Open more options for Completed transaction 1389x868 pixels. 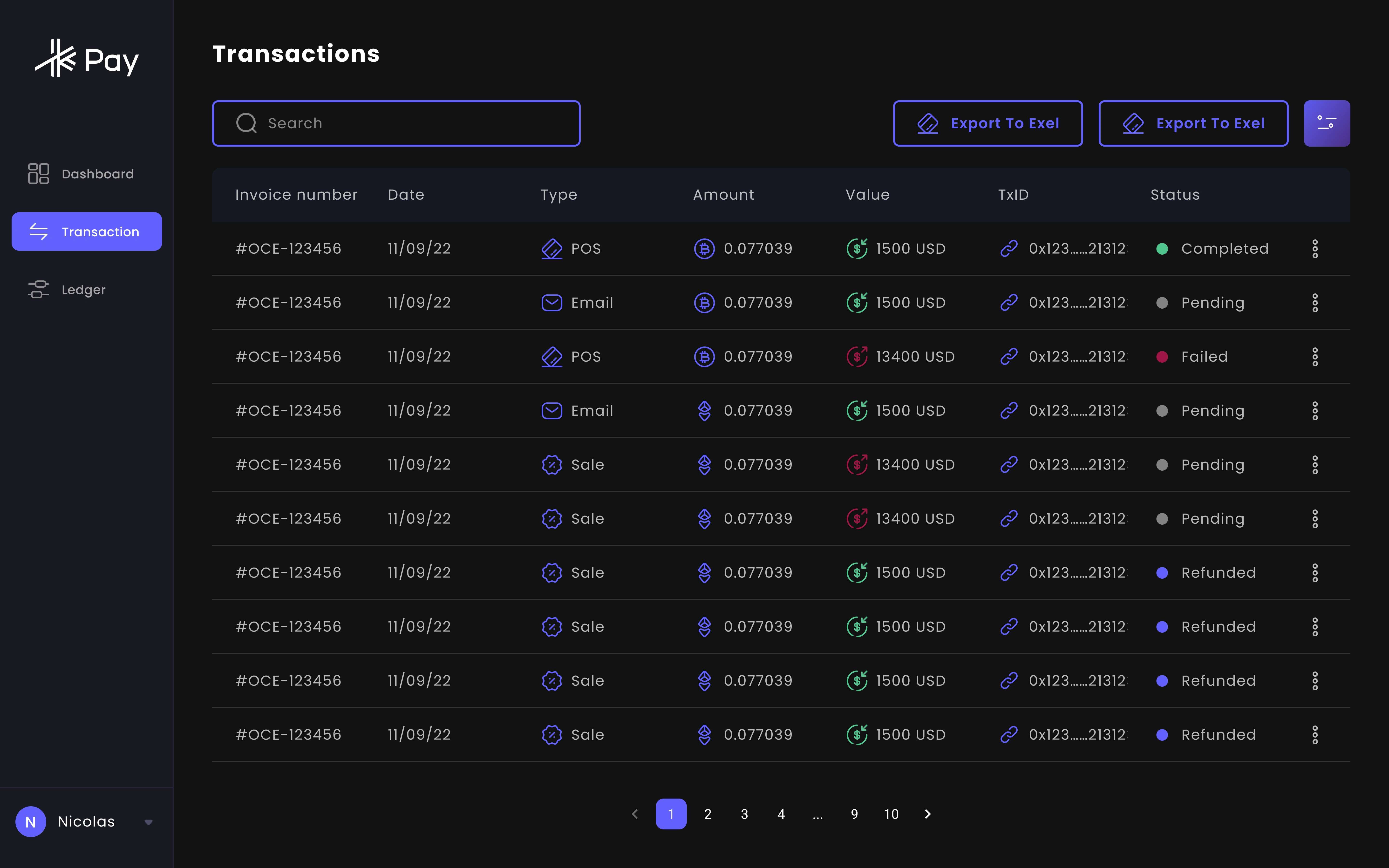click(1314, 249)
